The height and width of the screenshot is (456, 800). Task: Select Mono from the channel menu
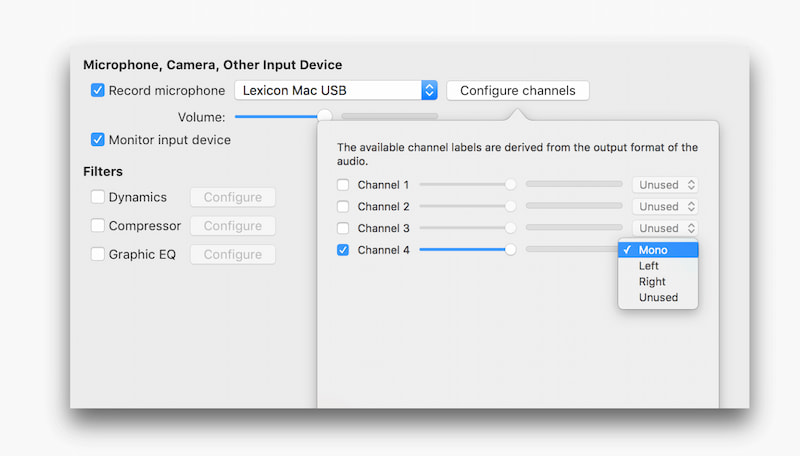(x=653, y=250)
